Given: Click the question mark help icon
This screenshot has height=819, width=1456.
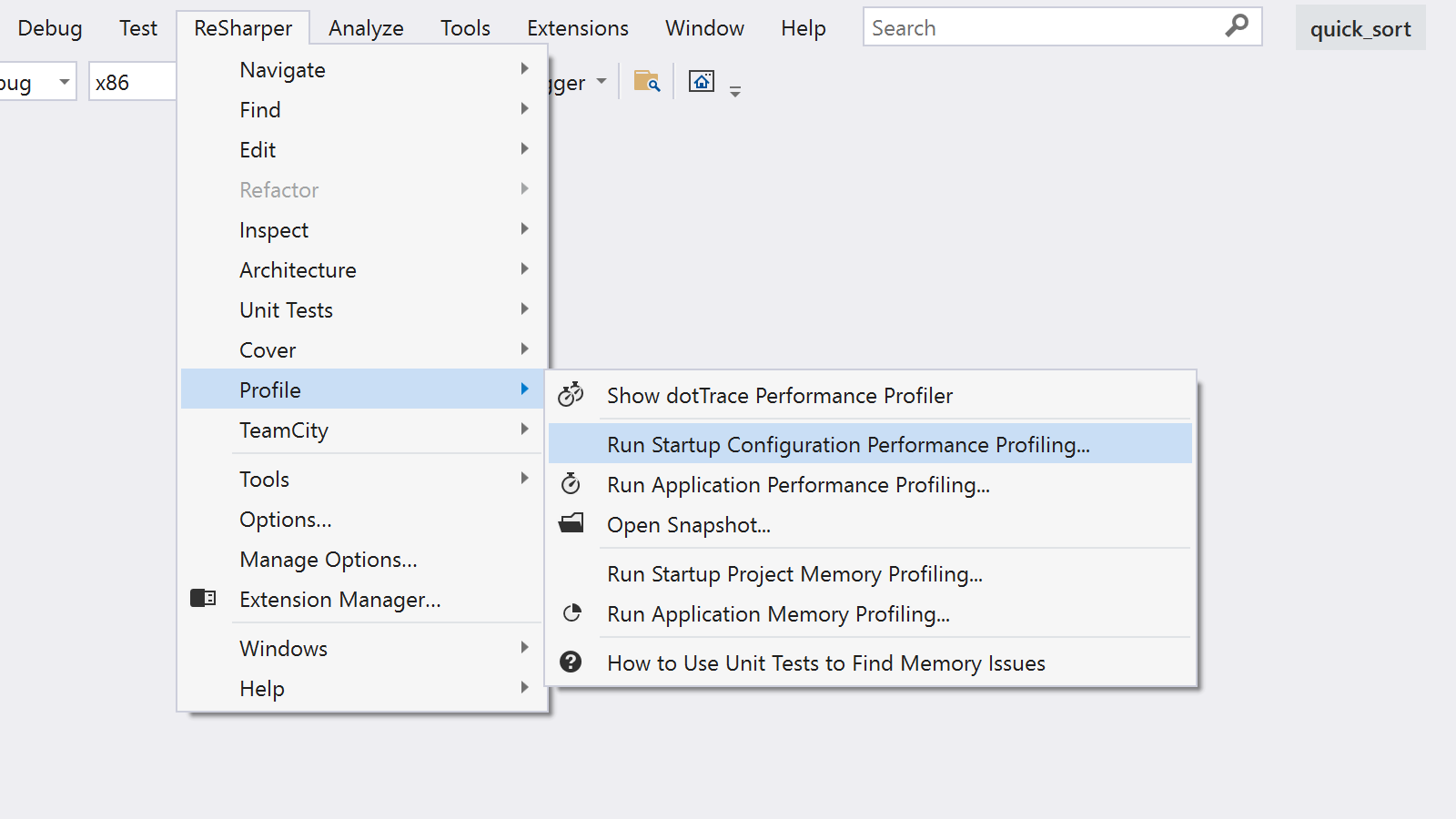Looking at the screenshot, I should (x=571, y=662).
